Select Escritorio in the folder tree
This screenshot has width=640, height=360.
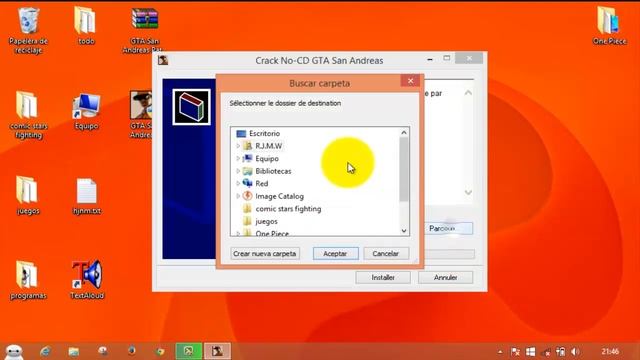(264, 133)
